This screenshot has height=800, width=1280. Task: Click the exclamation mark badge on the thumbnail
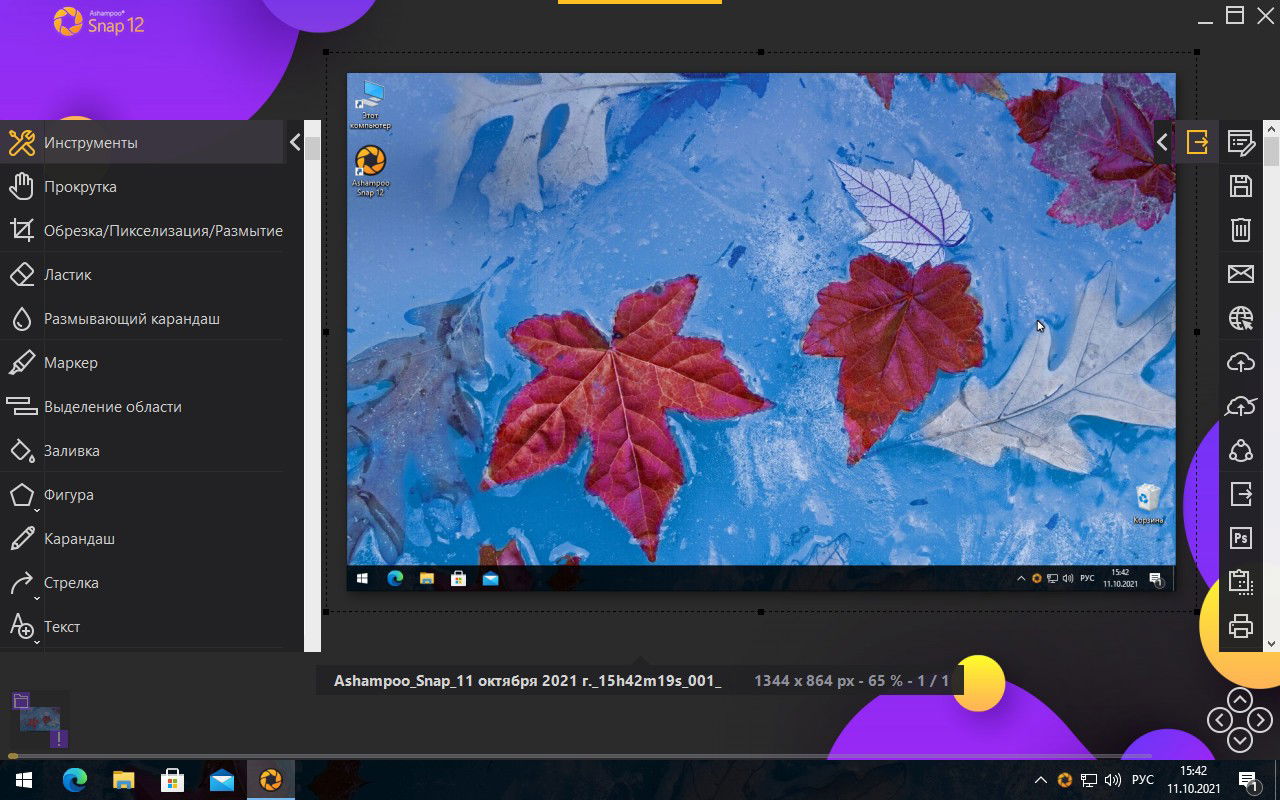pyautogui.click(x=60, y=739)
